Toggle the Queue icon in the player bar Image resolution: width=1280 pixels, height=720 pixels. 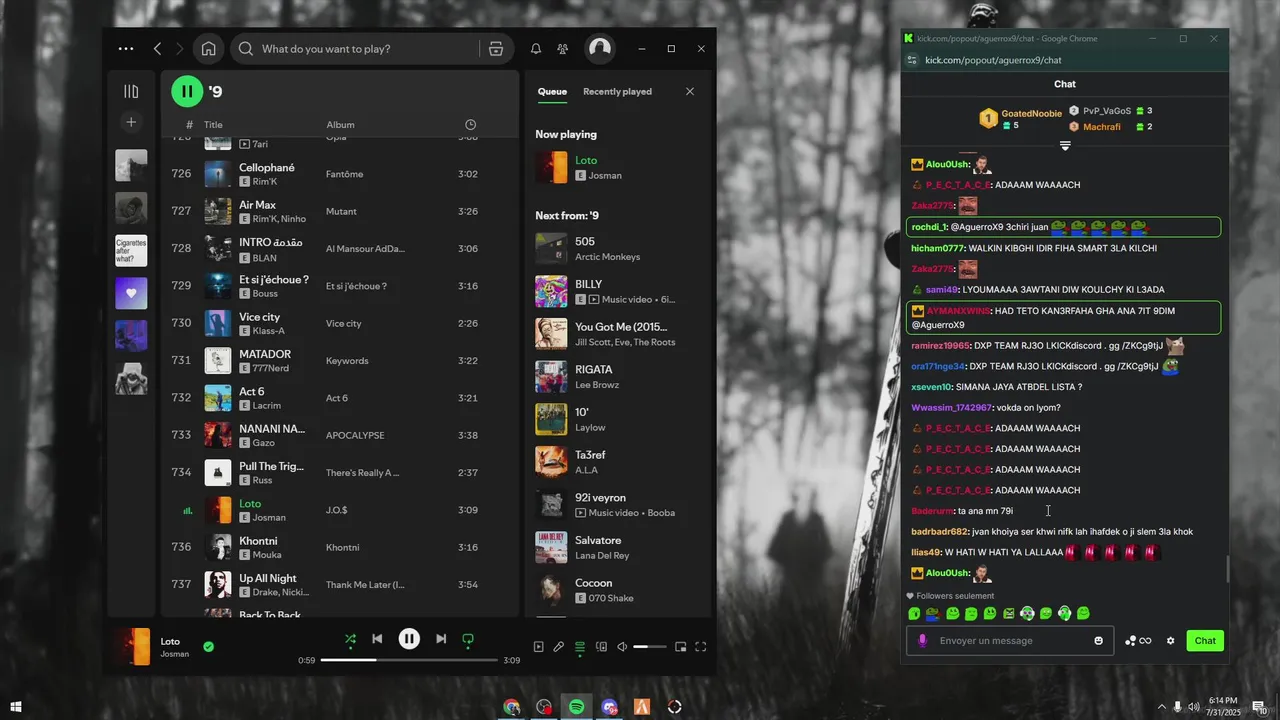pos(580,647)
